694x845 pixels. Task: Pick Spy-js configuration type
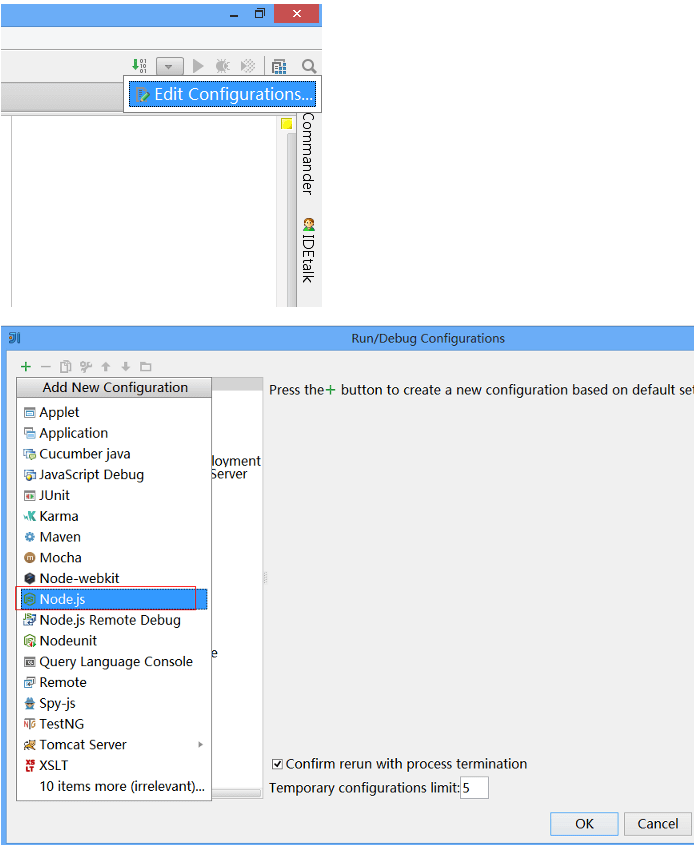(114, 703)
